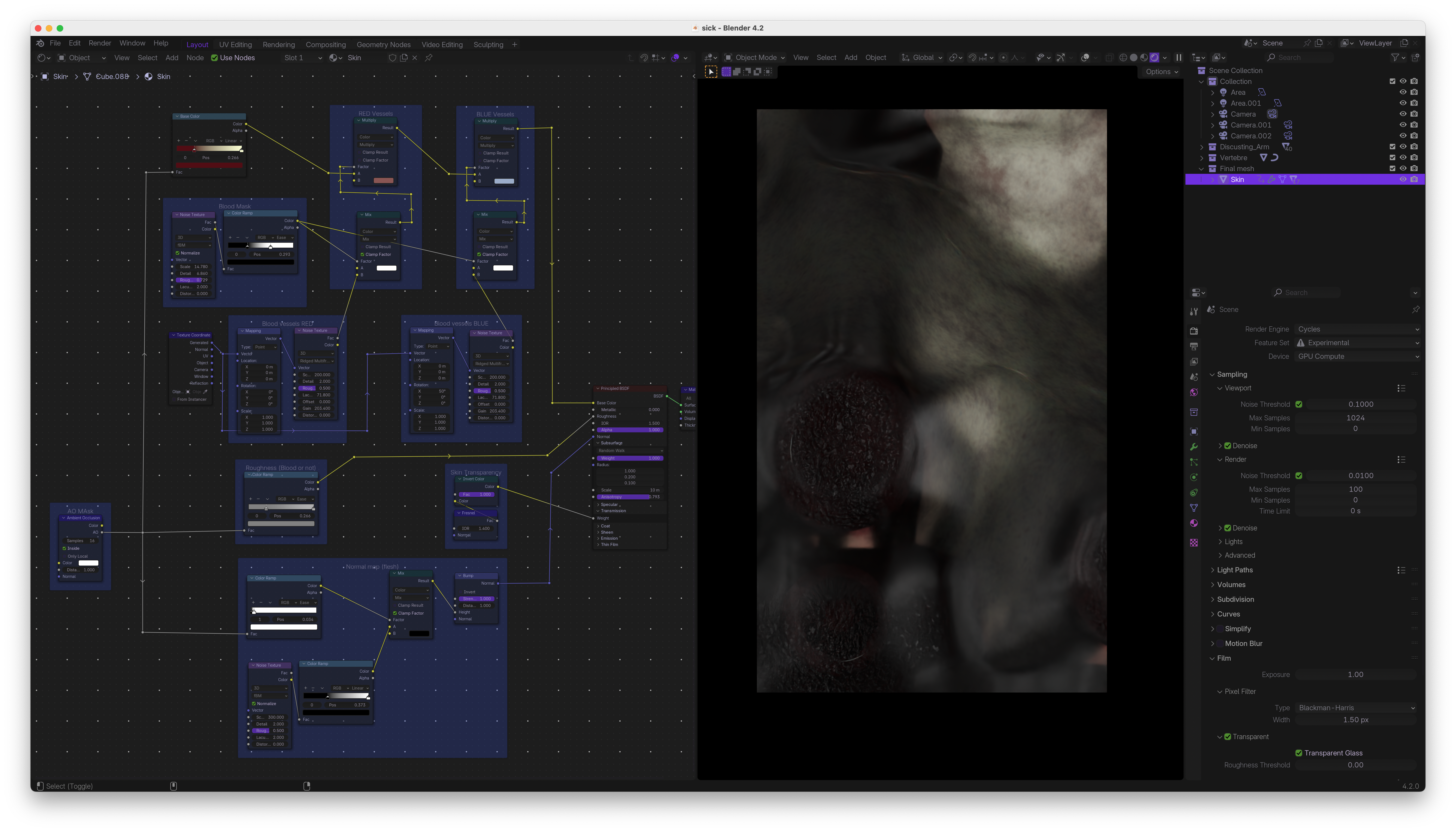Click blue B color swatch in BLUE Vessels
The width and height of the screenshot is (1456, 832).
[x=503, y=182]
